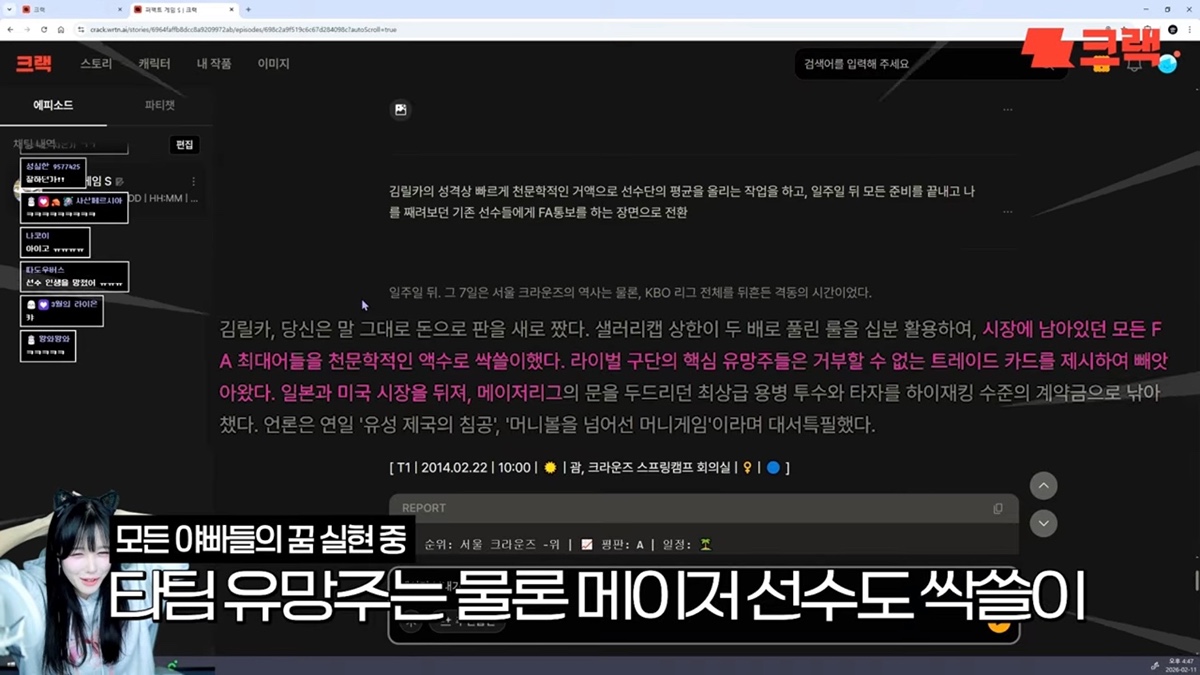Open the 내 작품 page
The image size is (1200, 675).
(x=214, y=64)
